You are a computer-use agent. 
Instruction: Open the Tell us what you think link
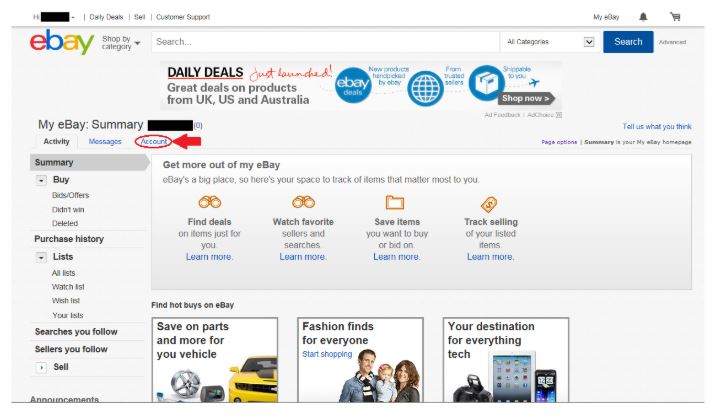pos(656,127)
